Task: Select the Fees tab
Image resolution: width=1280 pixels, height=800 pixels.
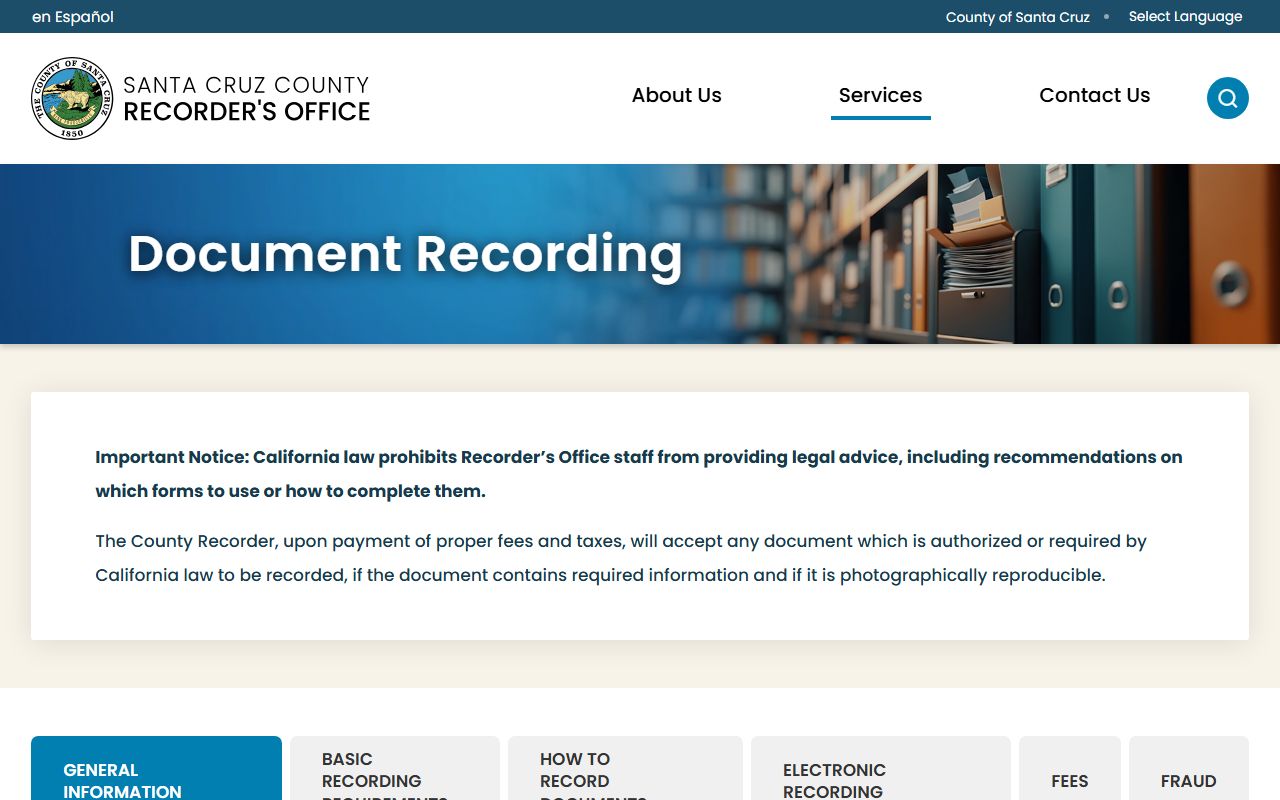Action: click(x=1070, y=769)
